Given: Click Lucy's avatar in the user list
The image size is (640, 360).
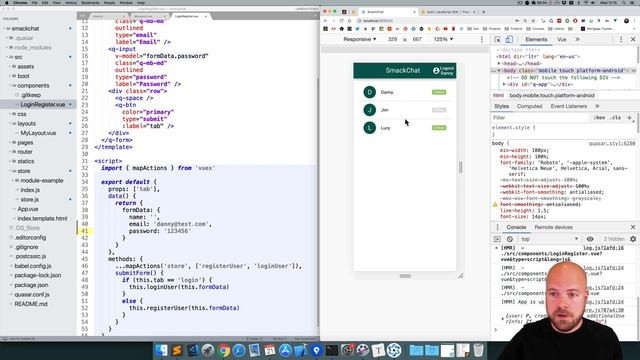Looking at the screenshot, I should coord(369,128).
